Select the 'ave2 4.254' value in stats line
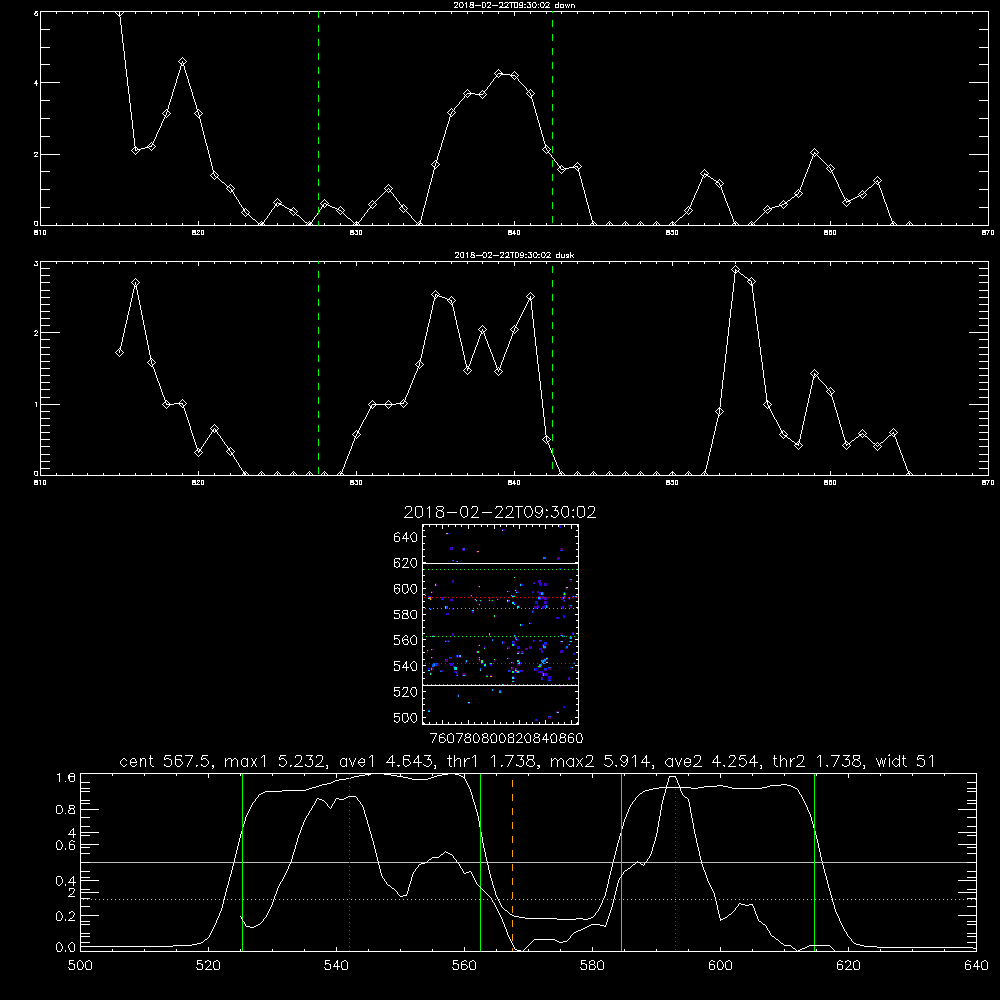This screenshot has height=1000, width=1000. 712,761
